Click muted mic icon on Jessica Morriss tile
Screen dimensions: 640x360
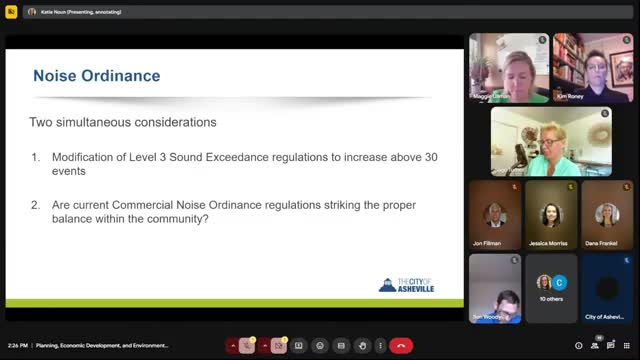click(x=571, y=187)
